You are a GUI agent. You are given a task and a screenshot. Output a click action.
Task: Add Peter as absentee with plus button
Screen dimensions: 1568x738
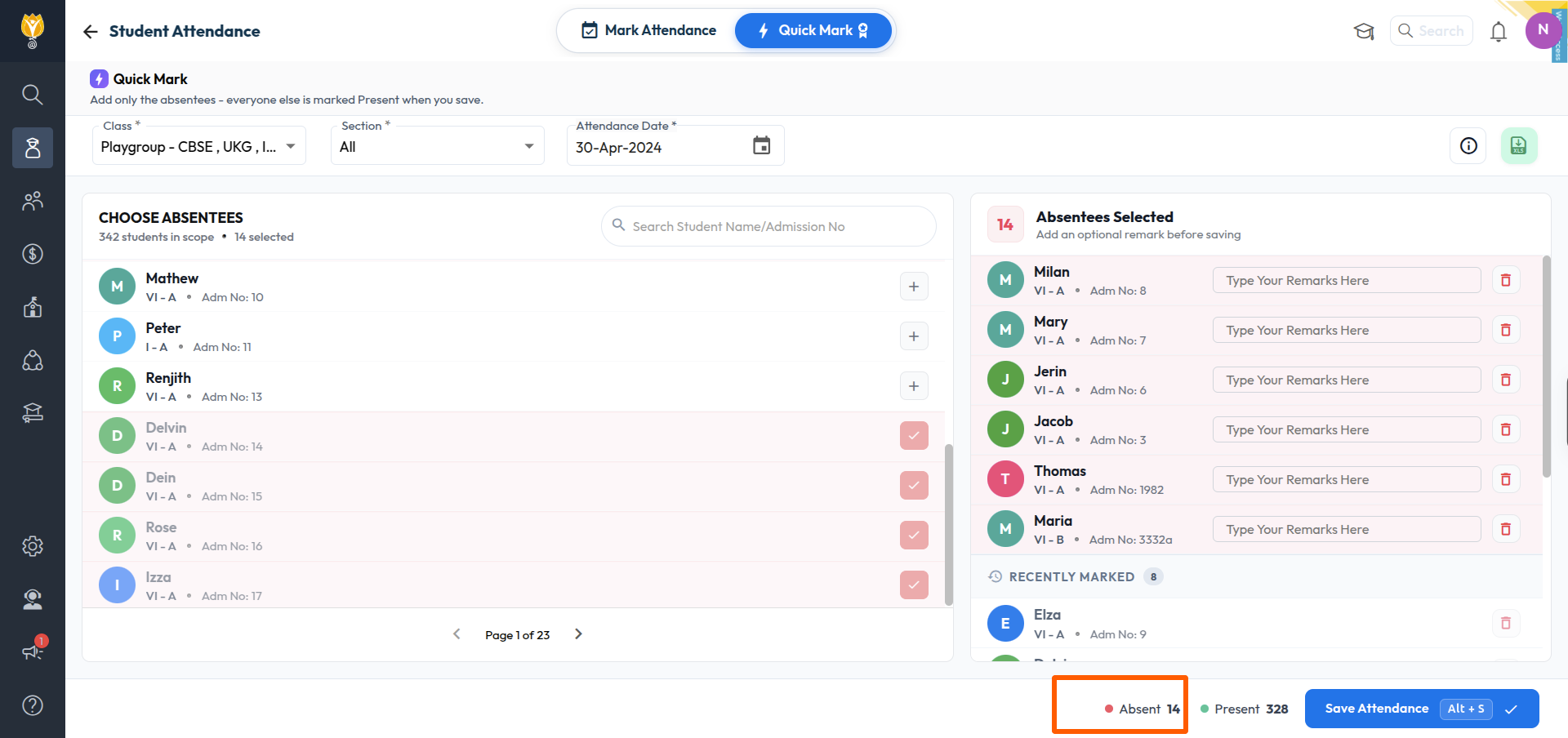click(x=914, y=336)
